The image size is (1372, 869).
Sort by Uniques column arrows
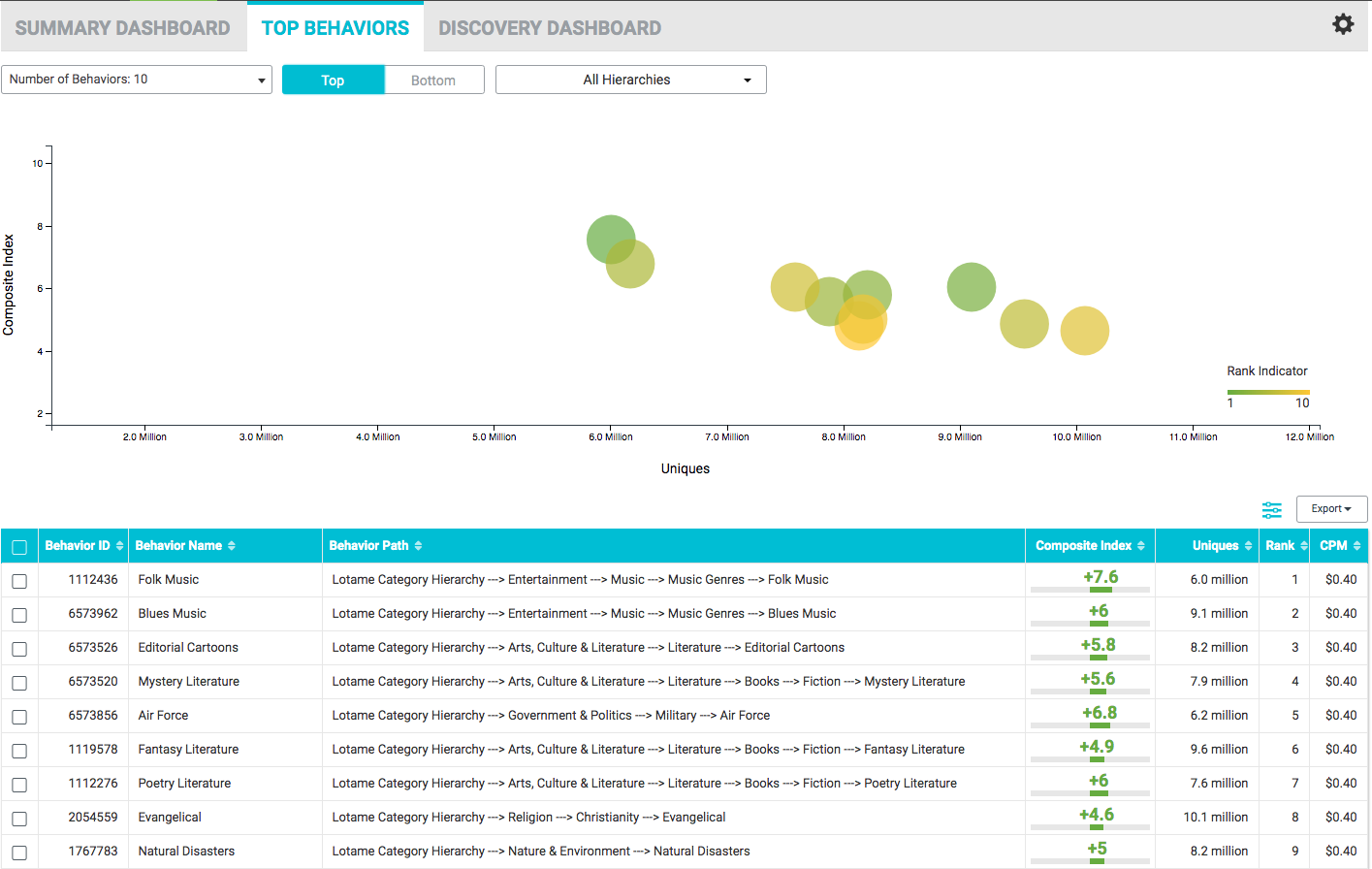(1248, 546)
